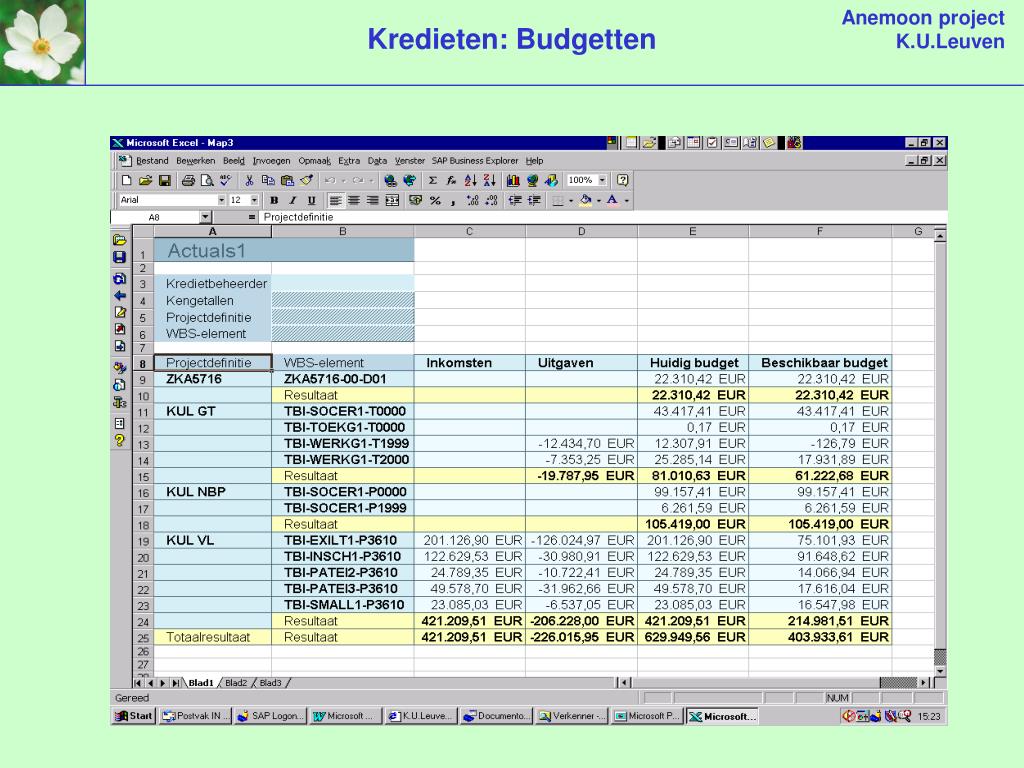
Task: Switch to SAP Logon taskbar button
Action: (x=270, y=716)
